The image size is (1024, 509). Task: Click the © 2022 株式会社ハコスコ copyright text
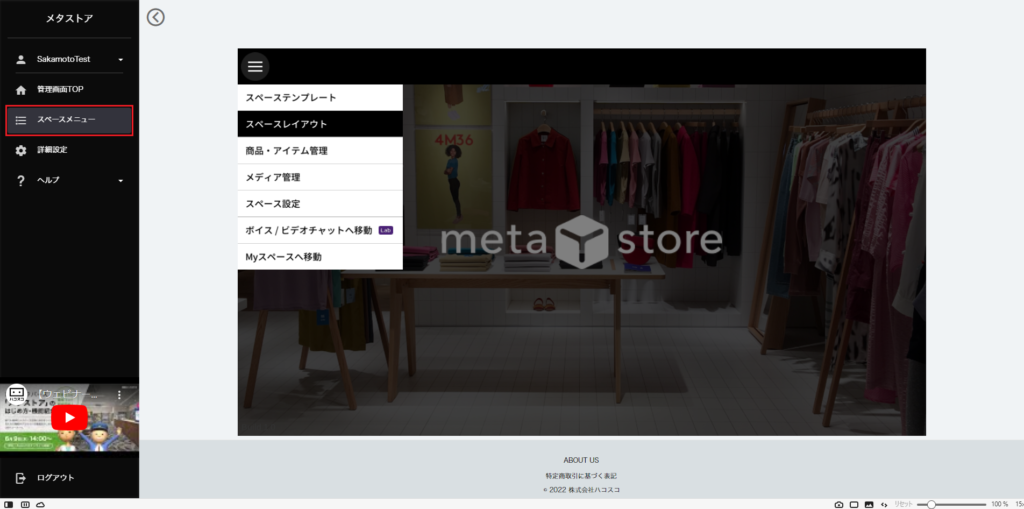tap(581, 490)
